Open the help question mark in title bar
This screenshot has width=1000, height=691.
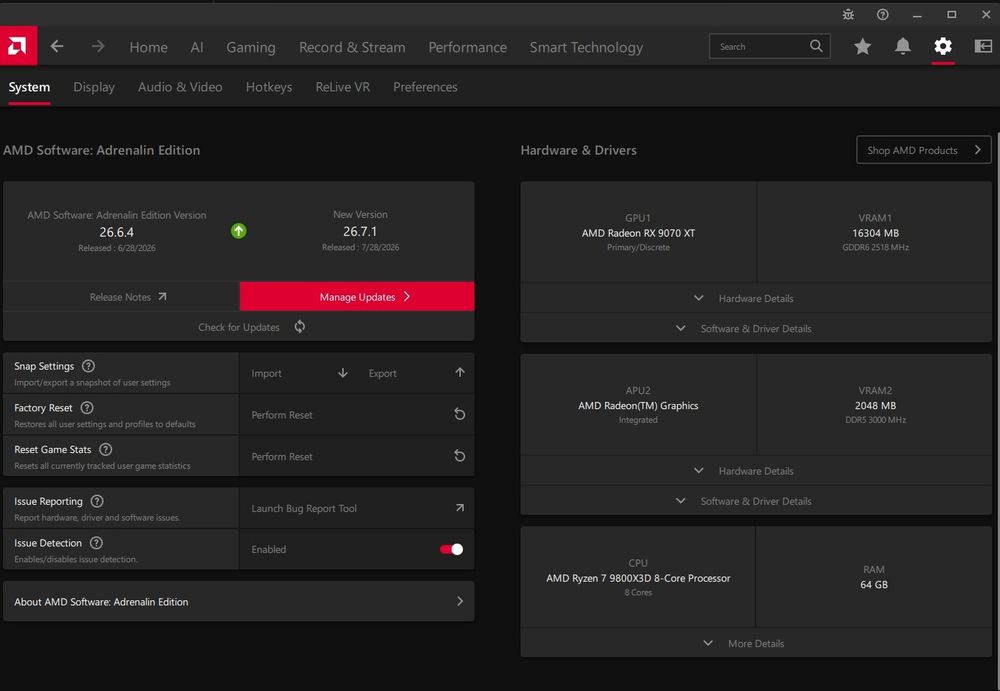pos(883,15)
